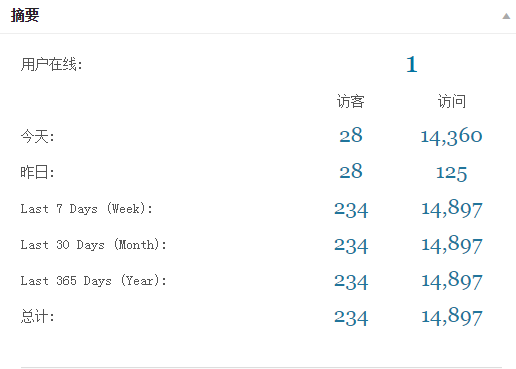
Task: Collapse the 摘要 panel with the arrow toggle
Action: point(506,16)
